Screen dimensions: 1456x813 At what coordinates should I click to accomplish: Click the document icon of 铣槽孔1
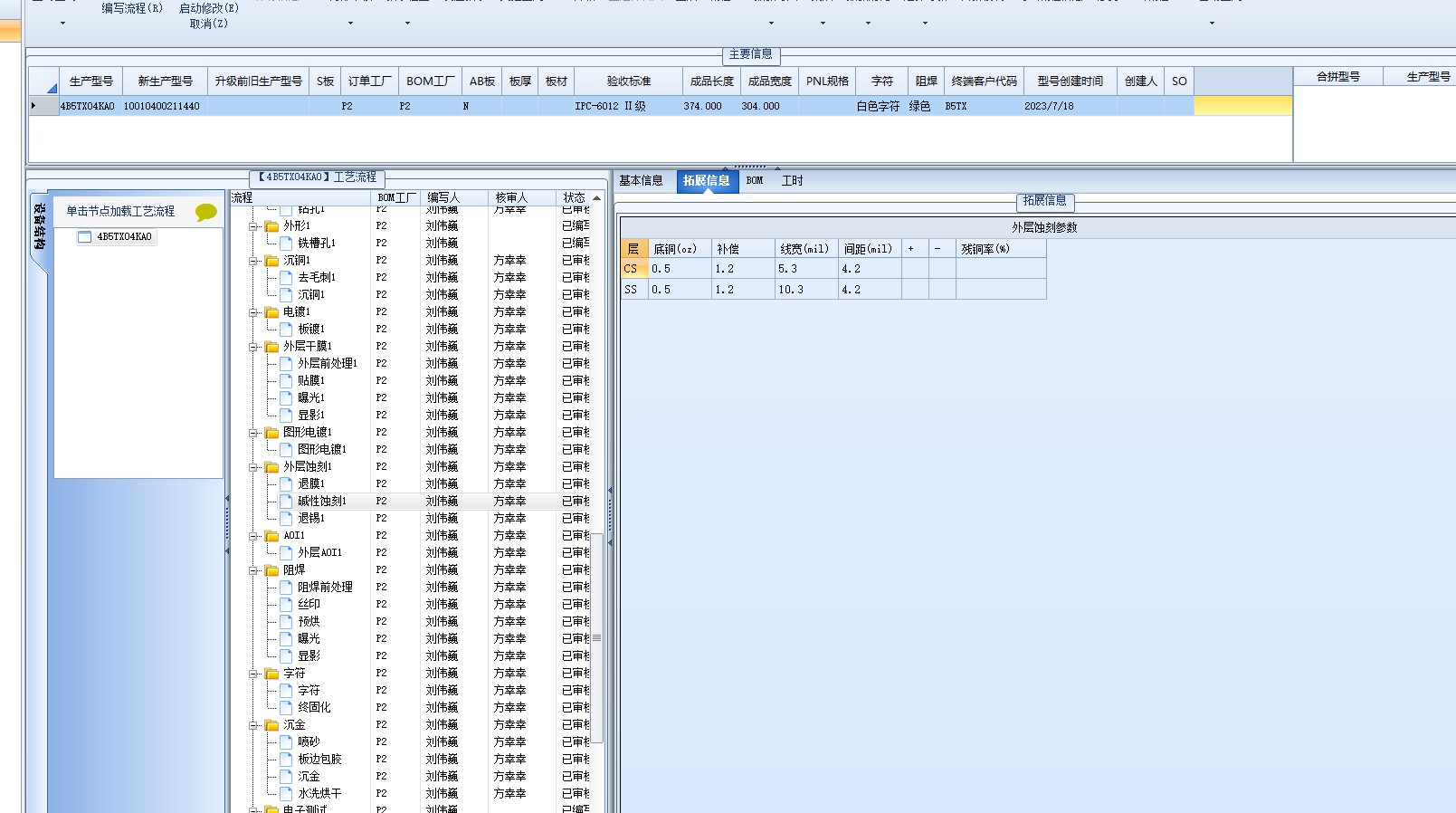pos(287,244)
